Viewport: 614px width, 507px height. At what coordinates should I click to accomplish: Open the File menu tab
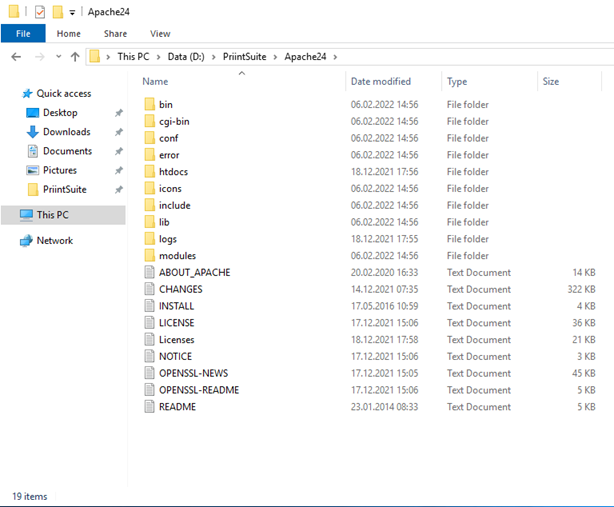pos(23,33)
